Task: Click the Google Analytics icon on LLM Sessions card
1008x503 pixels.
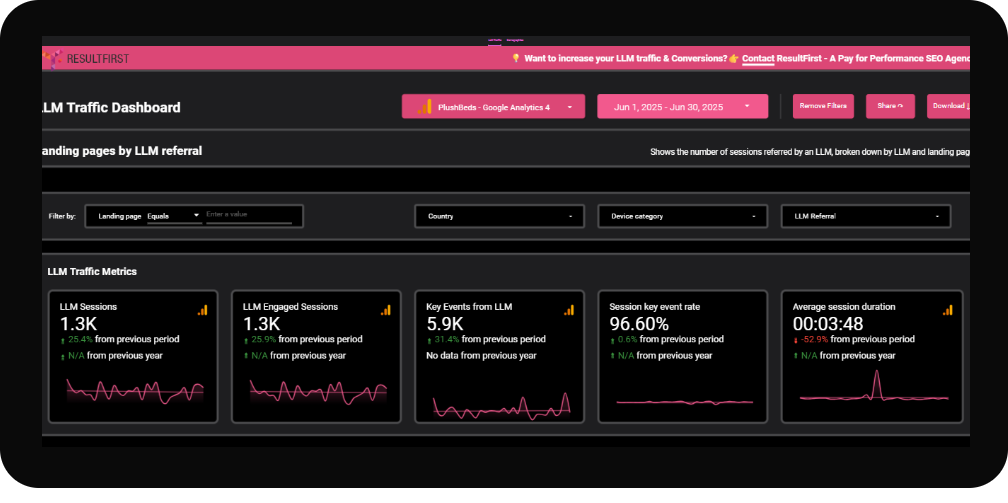Action: click(x=203, y=310)
